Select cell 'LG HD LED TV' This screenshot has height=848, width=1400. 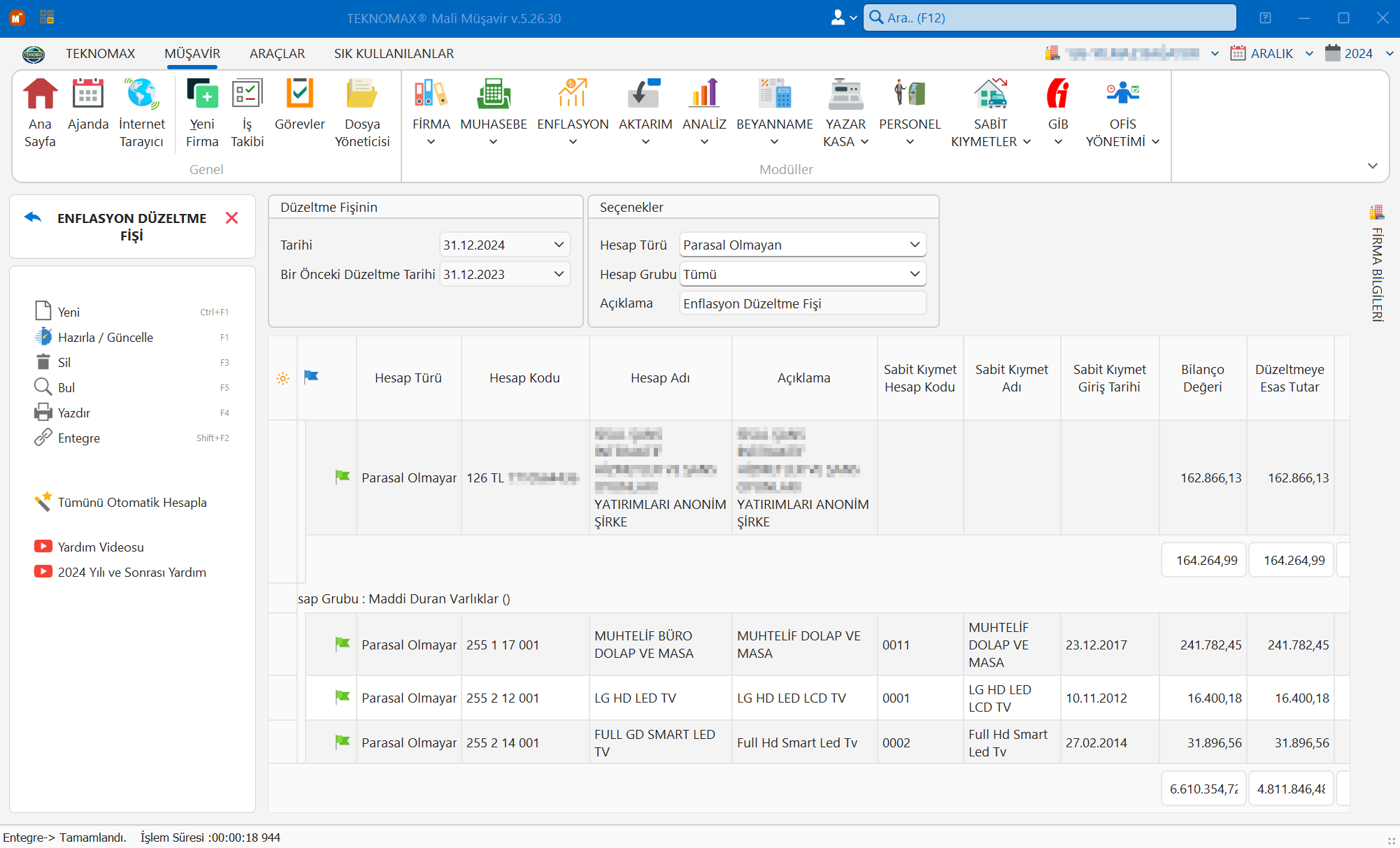[x=660, y=698]
